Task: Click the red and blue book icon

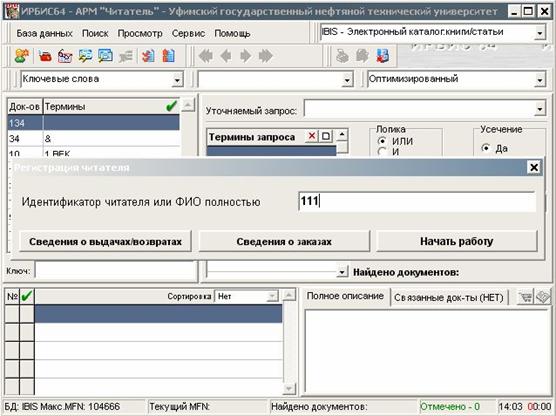Action: (168, 56)
